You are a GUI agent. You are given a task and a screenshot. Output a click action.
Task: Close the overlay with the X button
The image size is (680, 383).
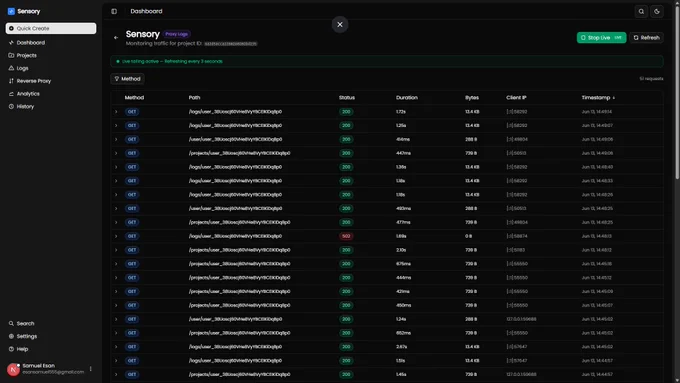[x=340, y=25]
